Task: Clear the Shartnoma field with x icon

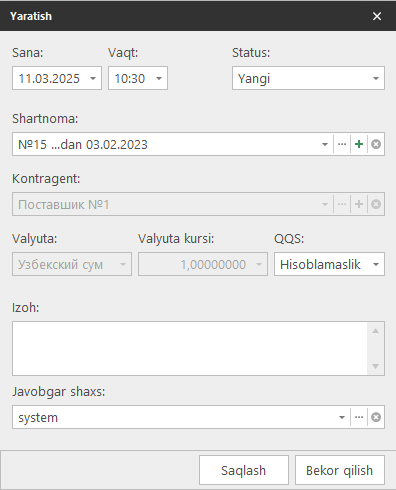Action: [376, 144]
